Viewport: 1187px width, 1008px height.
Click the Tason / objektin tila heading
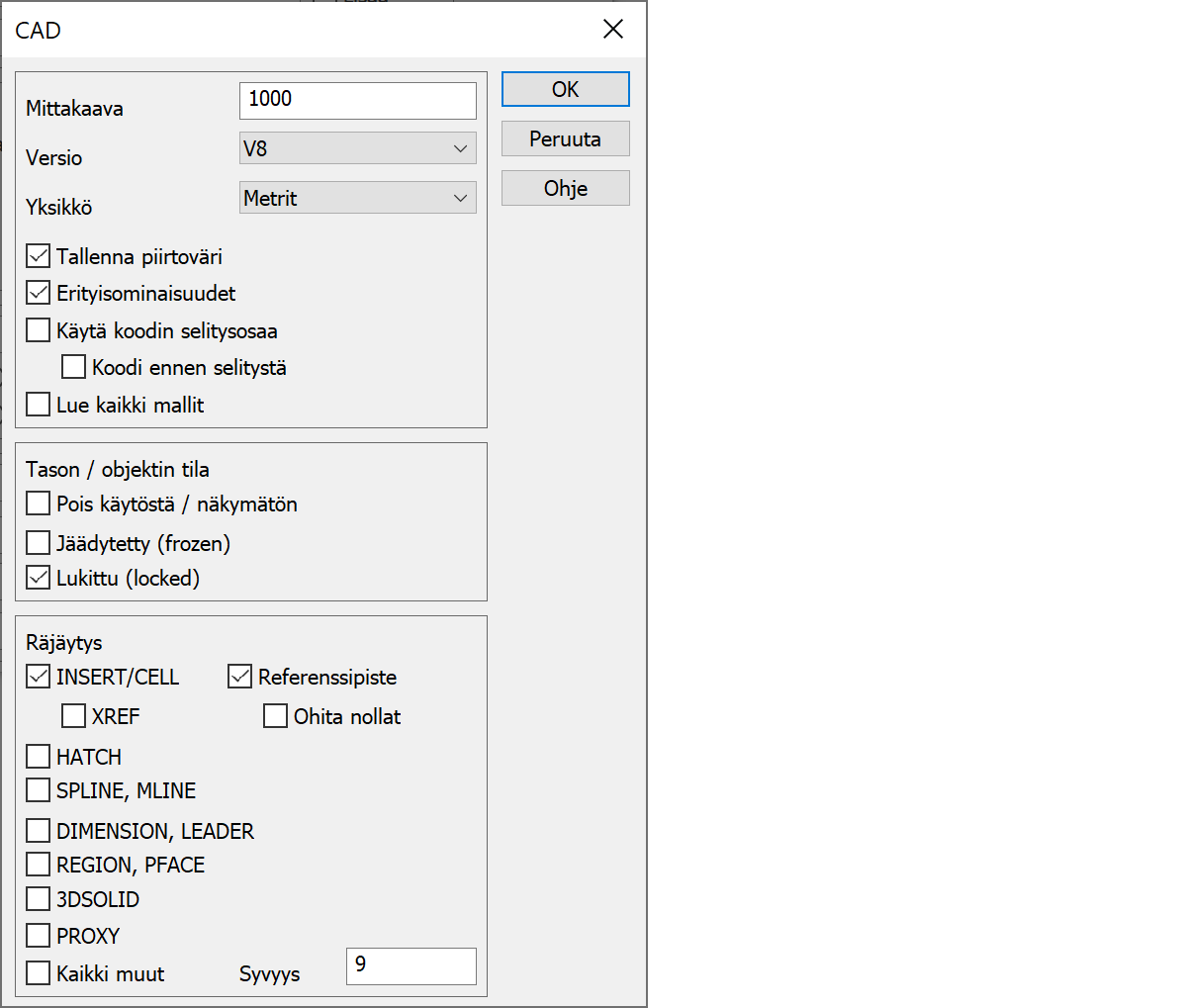(x=118, y=470)
